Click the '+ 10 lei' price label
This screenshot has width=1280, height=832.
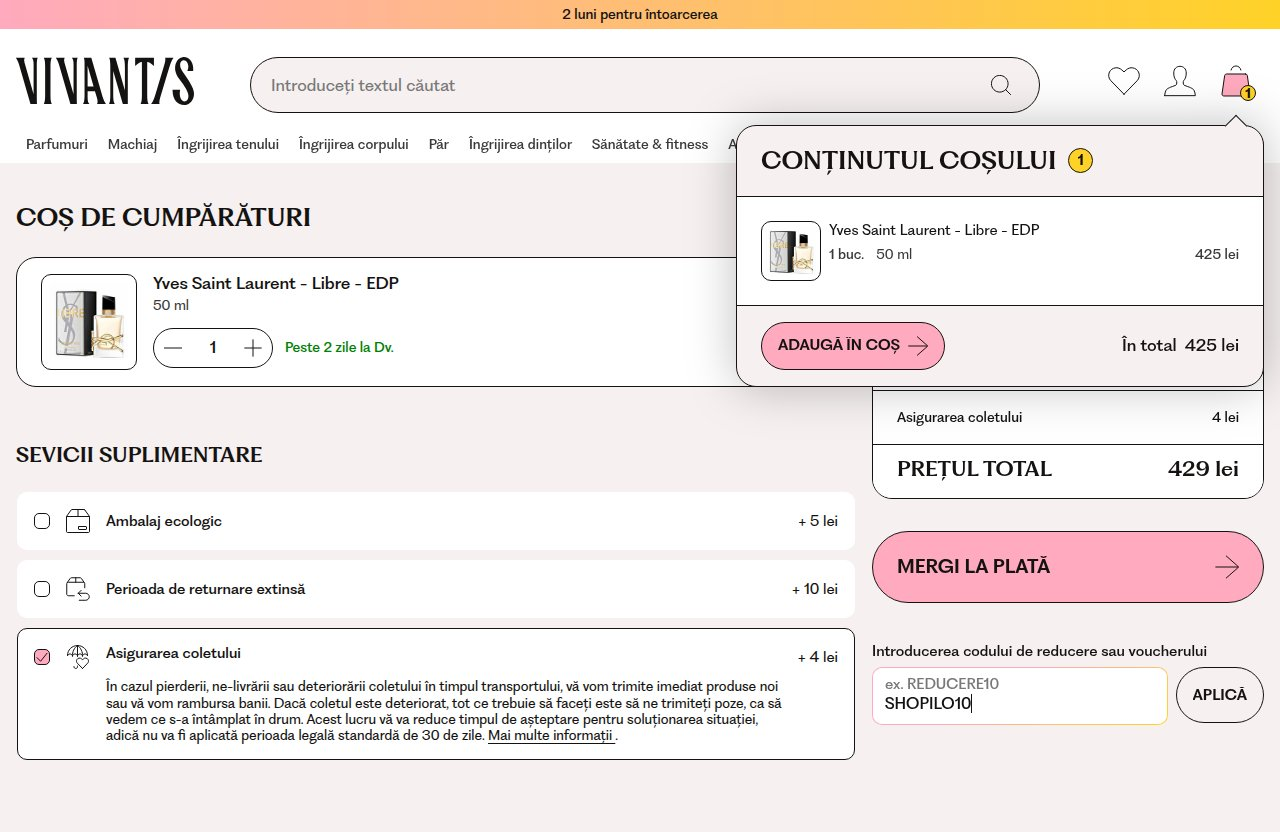(815, 589)
